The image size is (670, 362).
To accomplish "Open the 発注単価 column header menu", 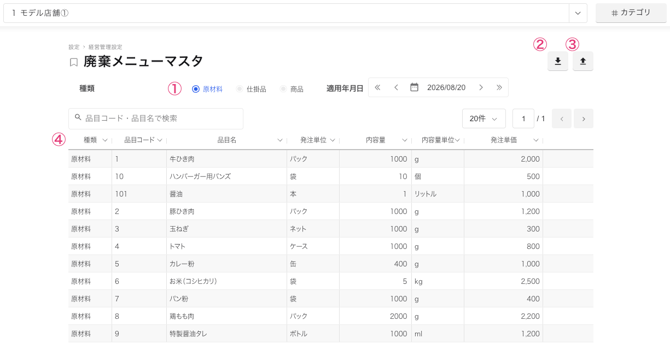I will [x=536, y=140].
